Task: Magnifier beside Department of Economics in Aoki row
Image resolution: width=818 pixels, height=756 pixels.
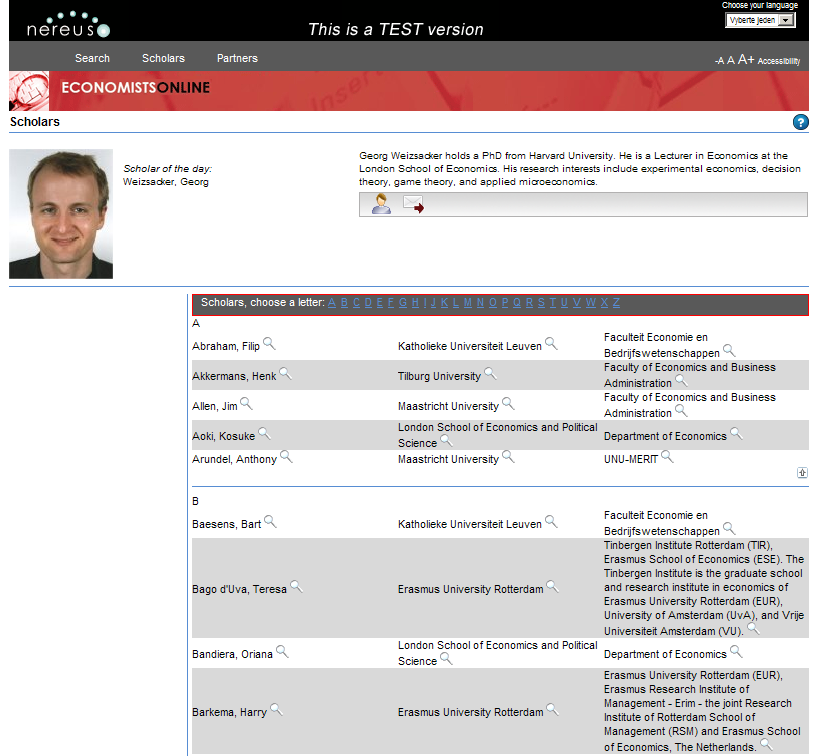Action: [736, 434]
